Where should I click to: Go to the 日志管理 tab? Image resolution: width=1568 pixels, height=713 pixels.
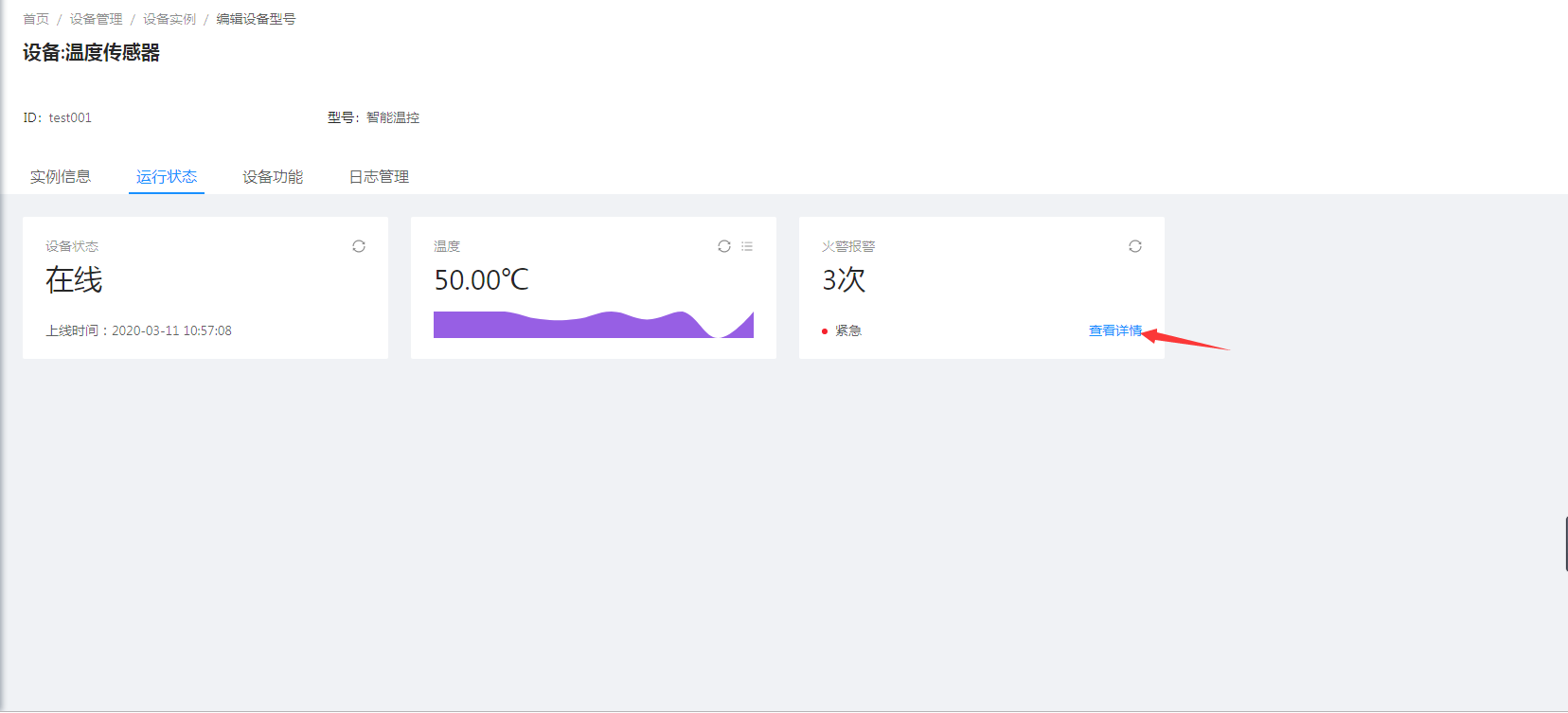[379, 177]
